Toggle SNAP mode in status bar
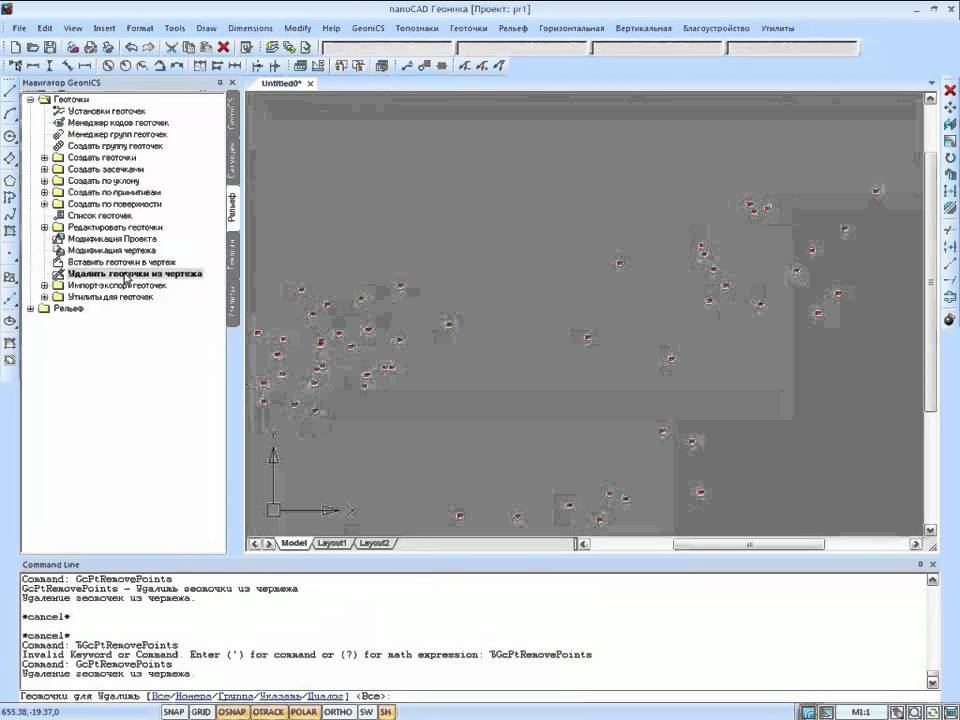The image size is (960, 720). [174, 712]
